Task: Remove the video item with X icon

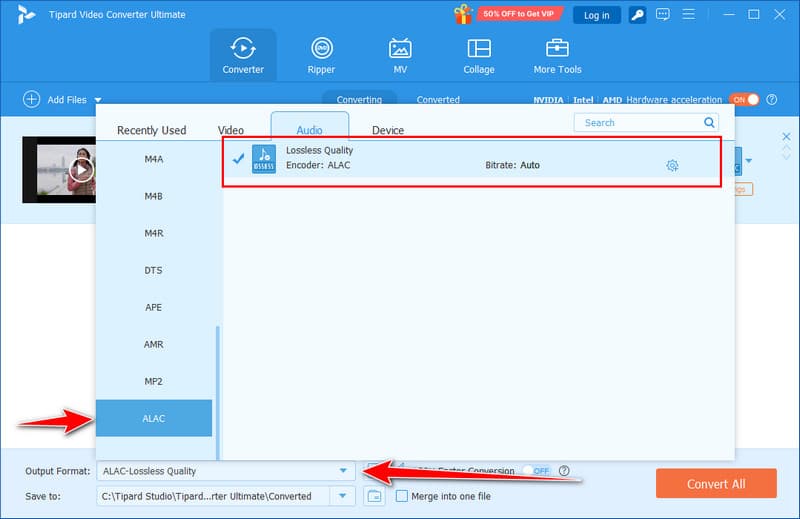Action: [786, 136]
